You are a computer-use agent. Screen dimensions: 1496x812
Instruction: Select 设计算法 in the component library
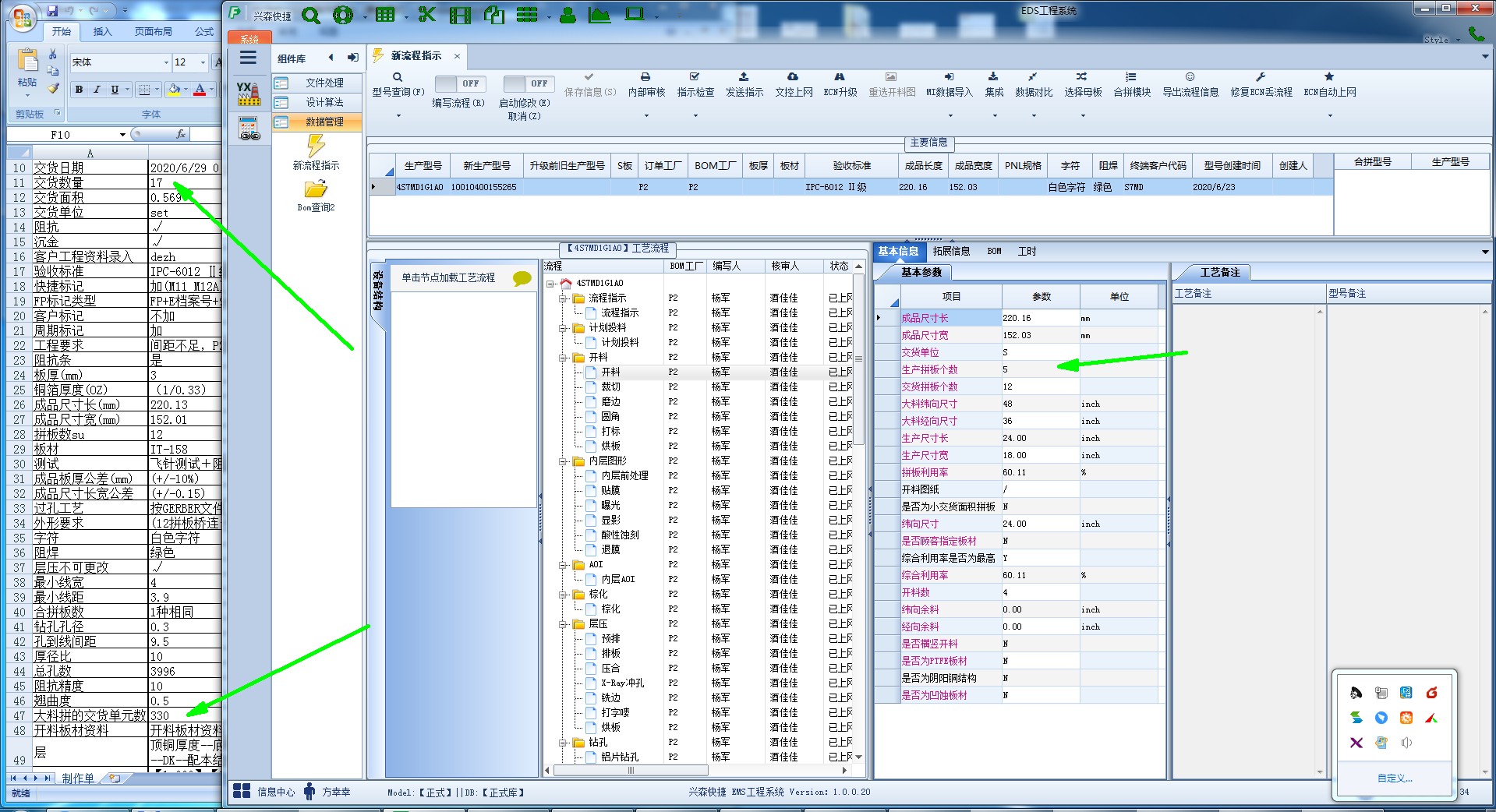click(x=324, y=102)
